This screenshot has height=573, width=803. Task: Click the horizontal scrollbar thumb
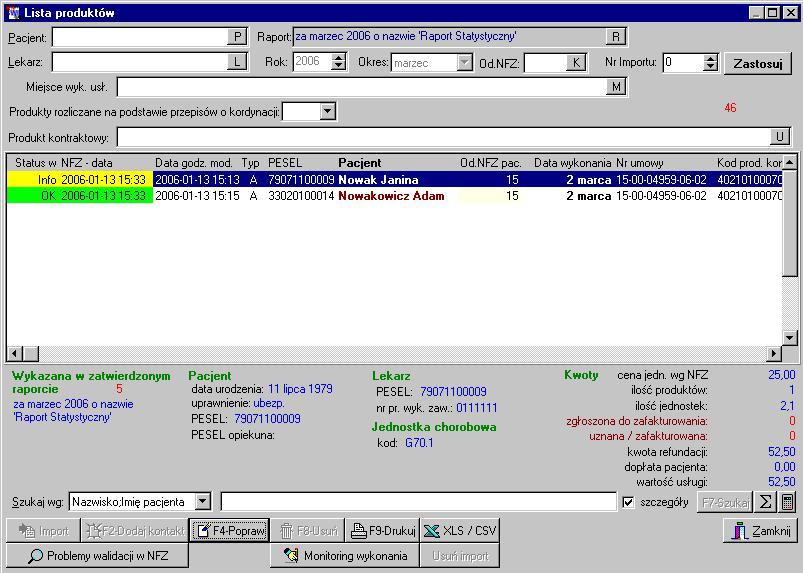31,353
